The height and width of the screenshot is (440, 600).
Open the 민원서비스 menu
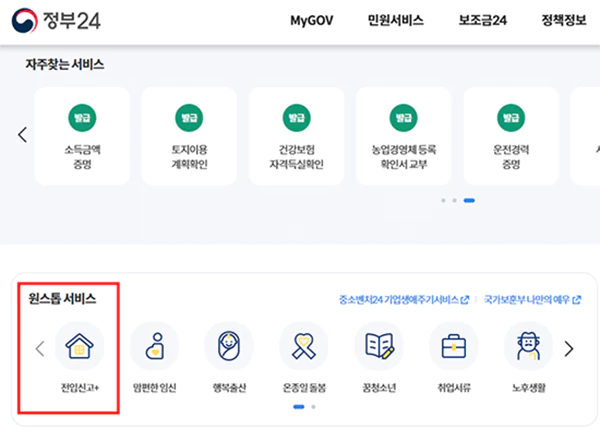click(x=395, y=20)
